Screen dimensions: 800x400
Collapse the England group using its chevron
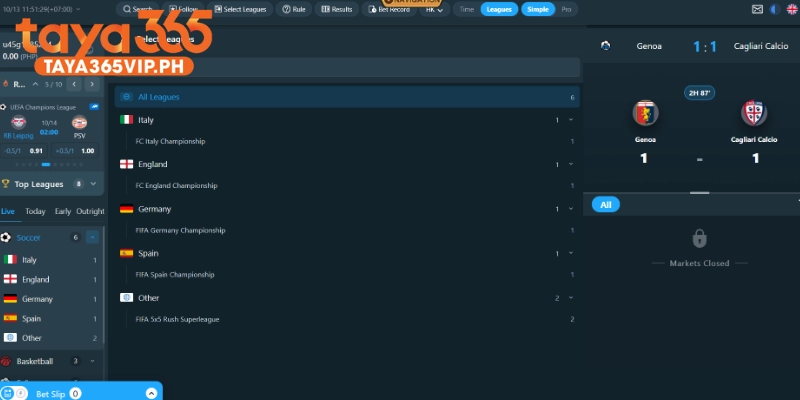[570, 164]
